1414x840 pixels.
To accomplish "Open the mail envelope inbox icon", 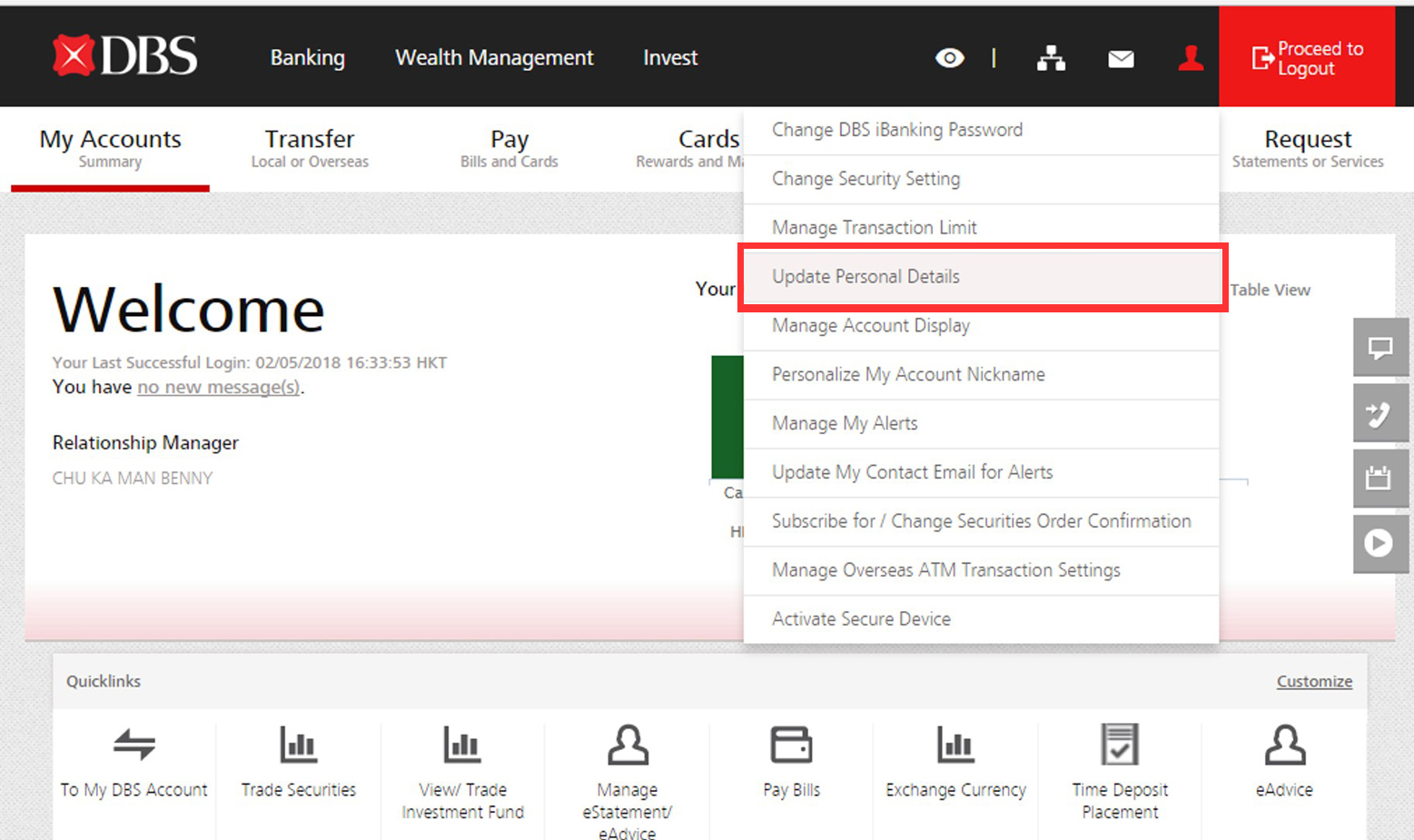I will [1121, 59].
